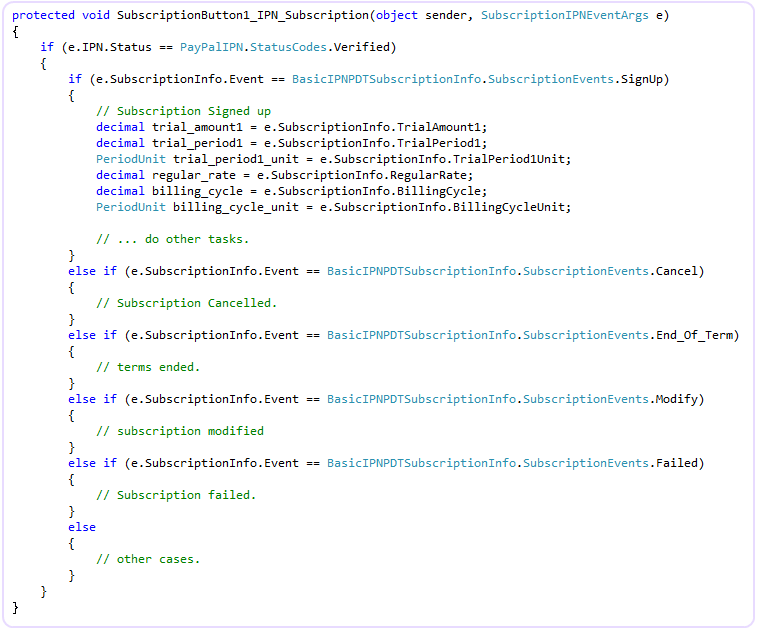Viewport: 757px width, 629px height.
Task: Click the method name SubscriptionButton1_IPN_Subscription
Action: coord(243,15)
